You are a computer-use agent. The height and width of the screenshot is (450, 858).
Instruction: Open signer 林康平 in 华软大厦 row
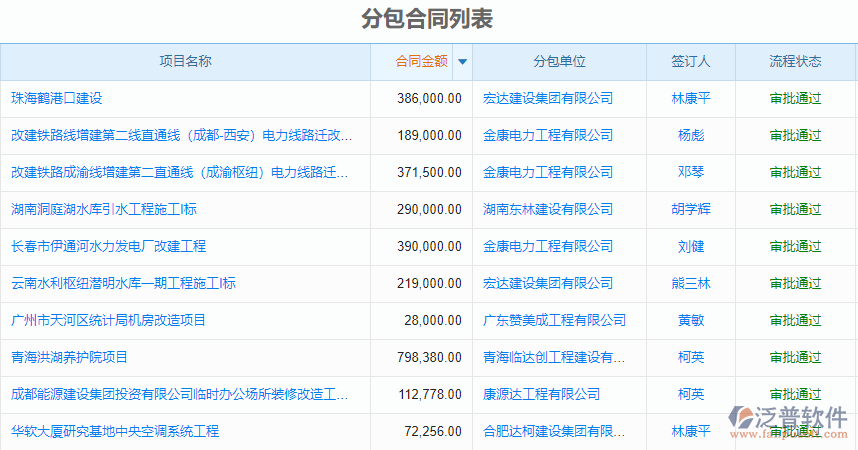click(x=691, y=431)
